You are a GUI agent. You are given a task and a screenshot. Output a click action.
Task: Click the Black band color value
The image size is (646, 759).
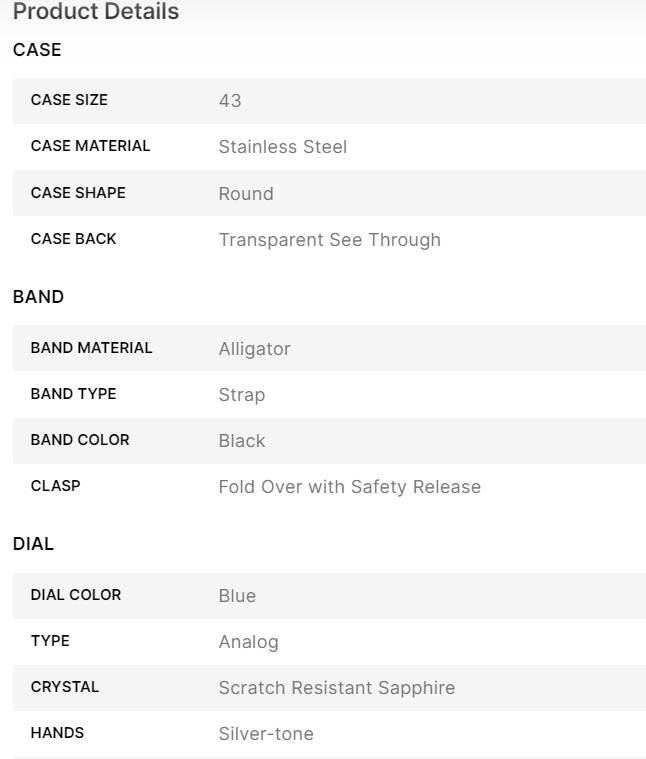point(242,441)
